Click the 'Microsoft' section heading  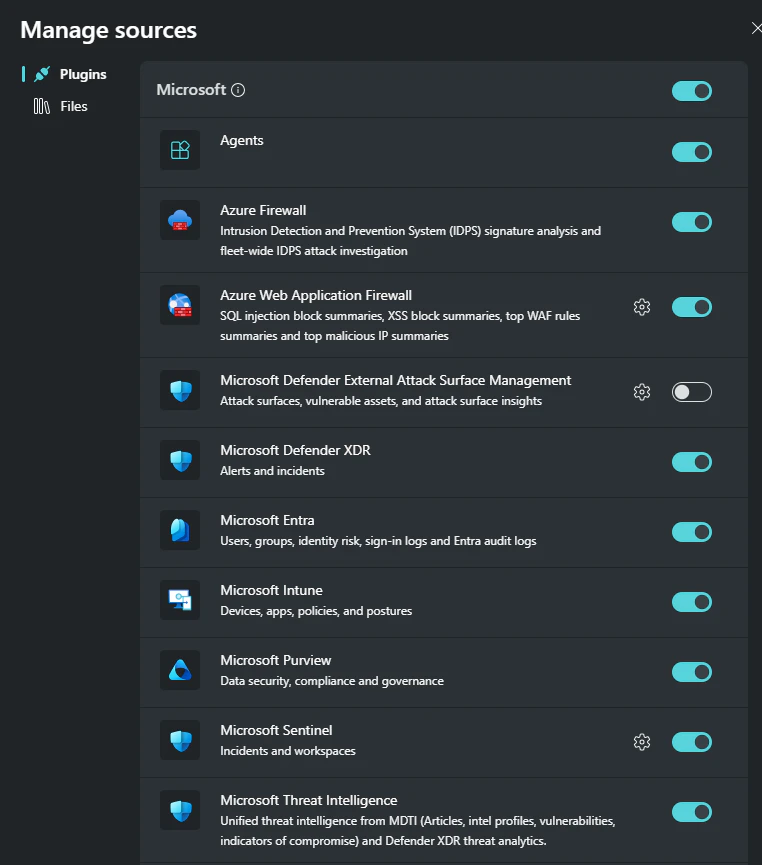191,89
